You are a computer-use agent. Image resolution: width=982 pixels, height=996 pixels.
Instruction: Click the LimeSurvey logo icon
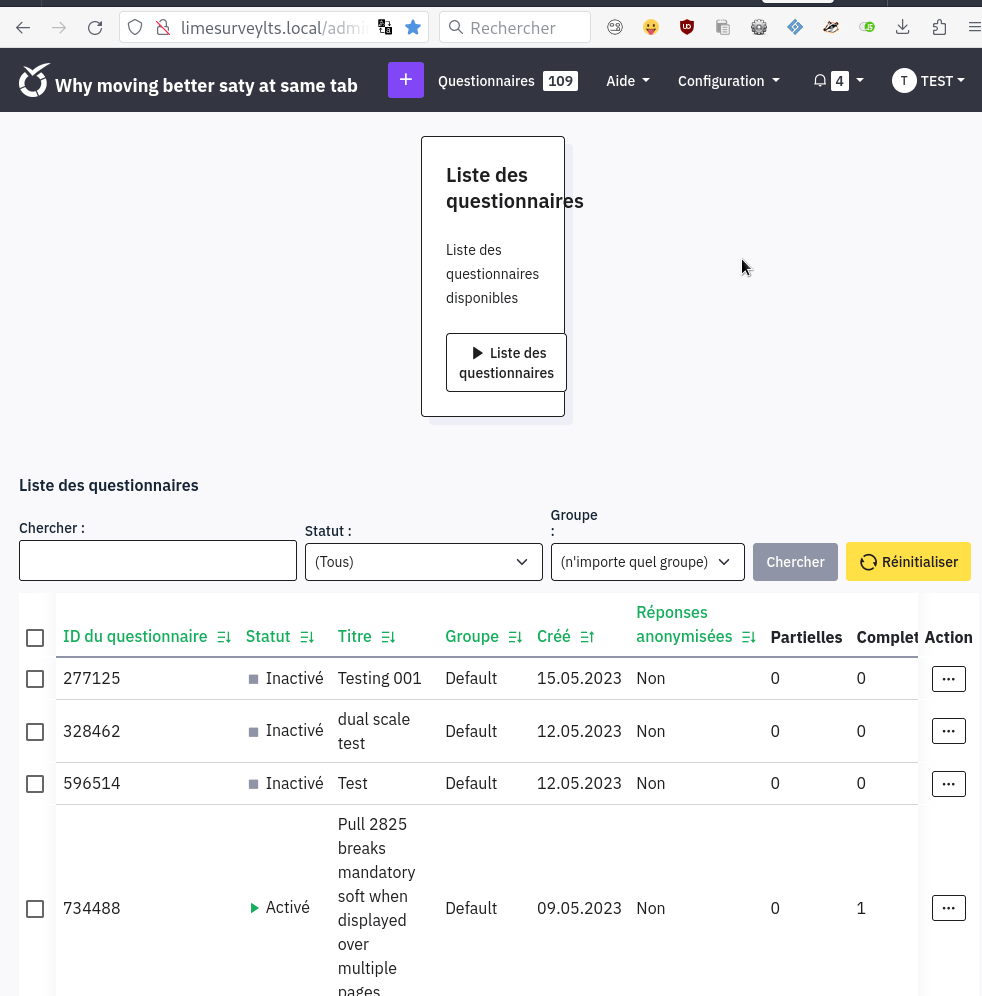coord(34,81)
